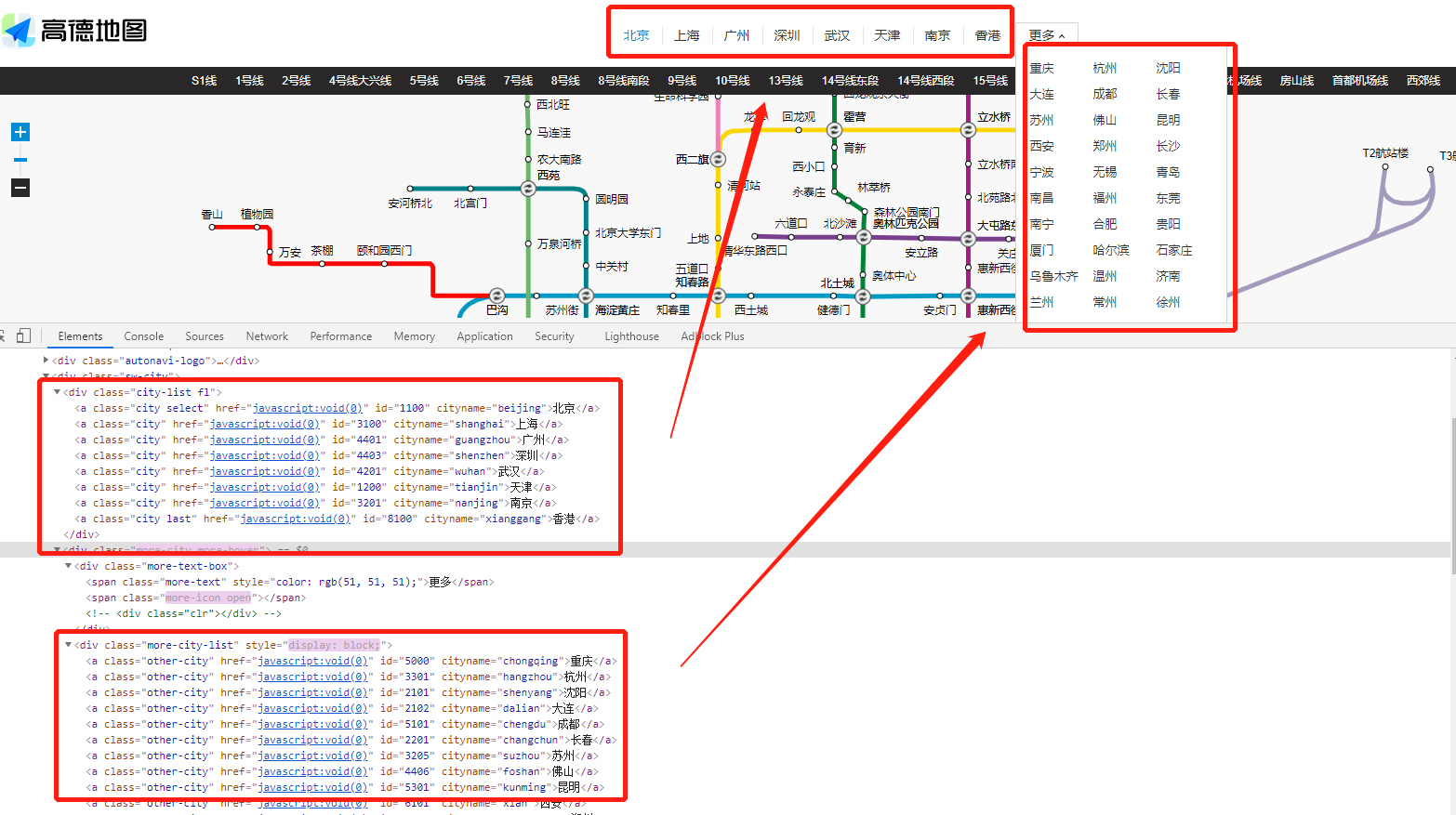Collapse the more-text-box div node

point(68,566)
